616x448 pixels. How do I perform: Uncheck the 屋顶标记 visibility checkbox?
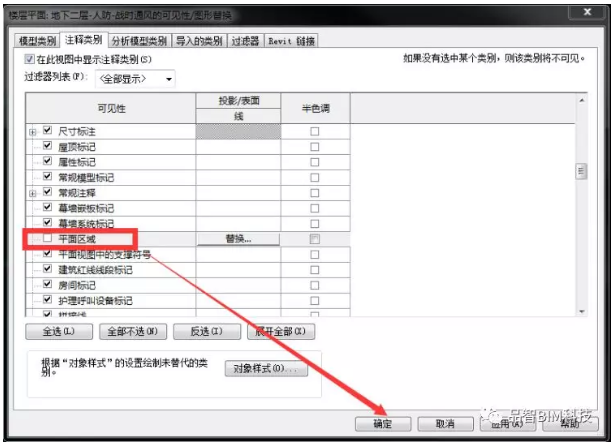pos(46,146)
